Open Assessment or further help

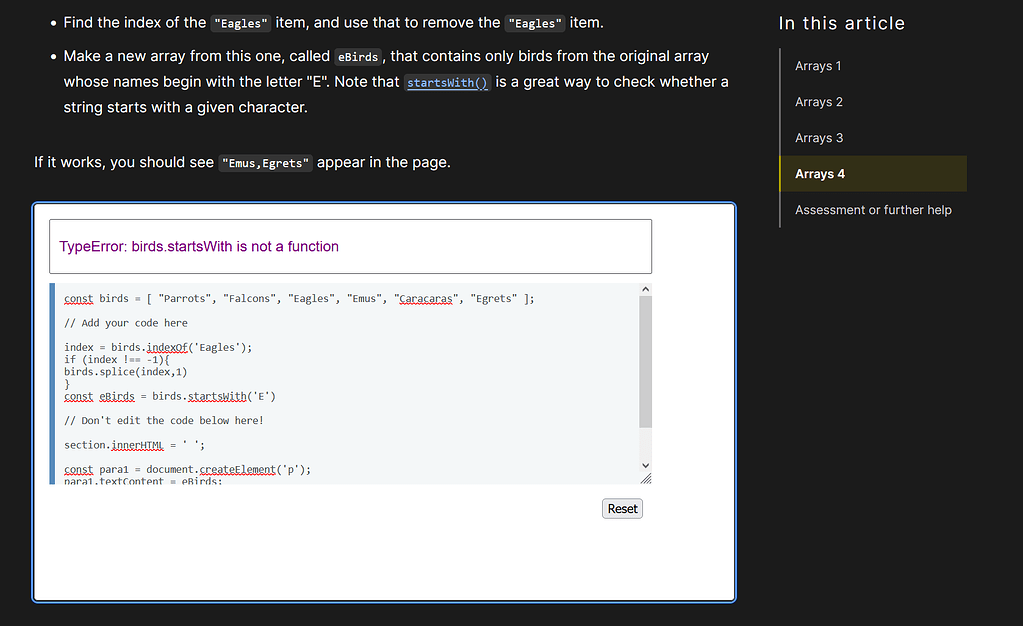click(871, 209)
